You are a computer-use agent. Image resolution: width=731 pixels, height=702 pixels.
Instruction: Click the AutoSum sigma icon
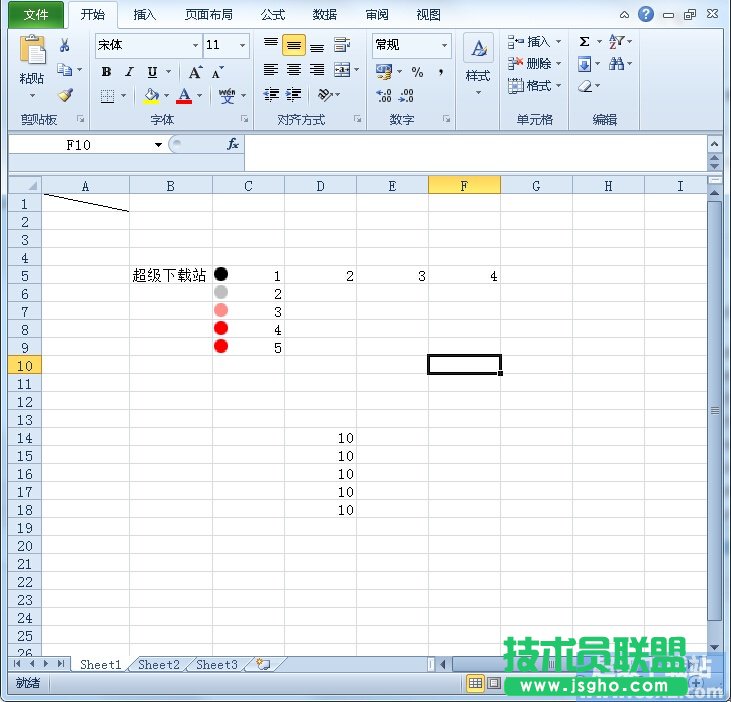click(584, 42)
